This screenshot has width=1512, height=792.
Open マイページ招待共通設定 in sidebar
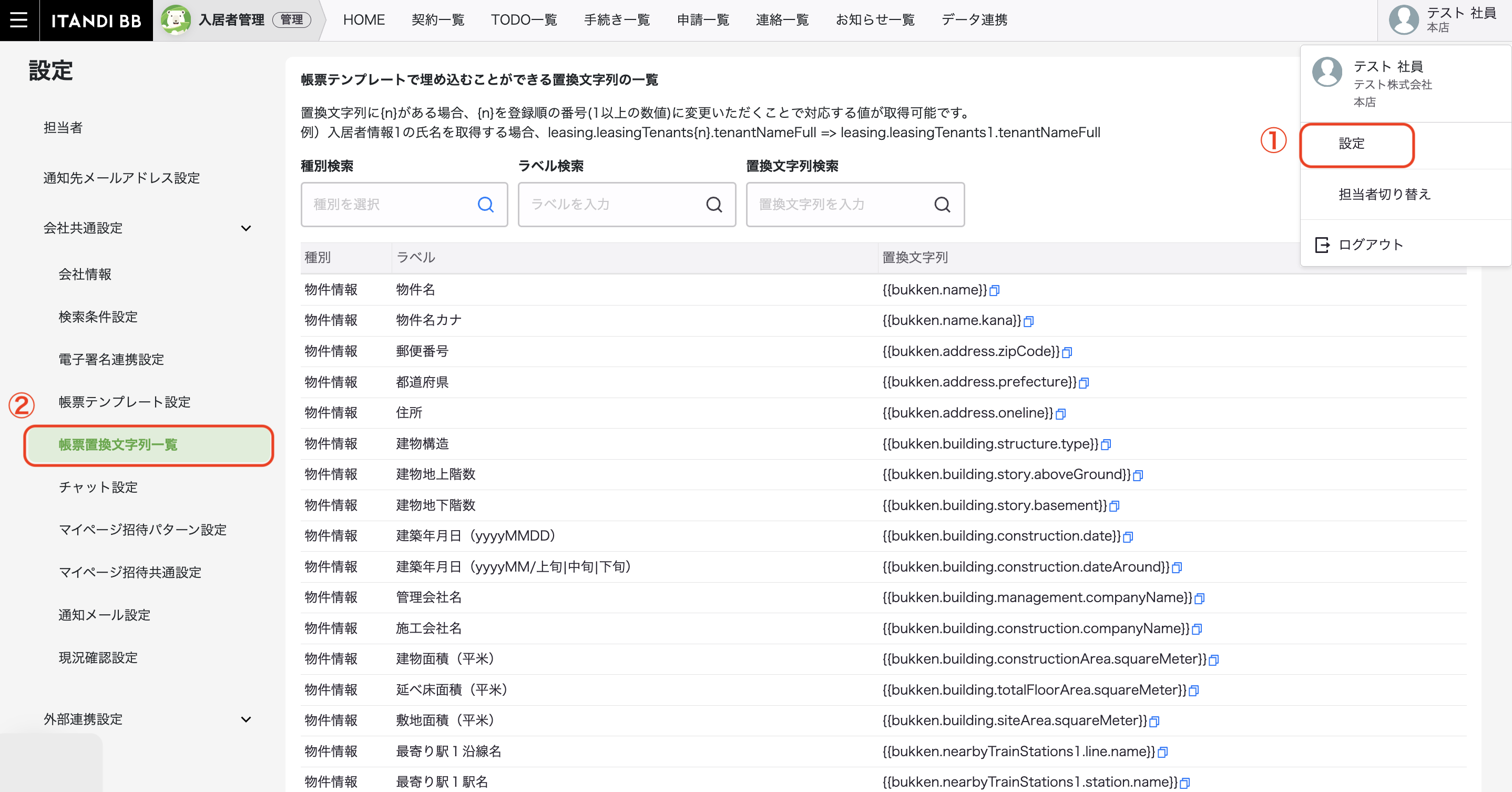(x=130, y=572)
